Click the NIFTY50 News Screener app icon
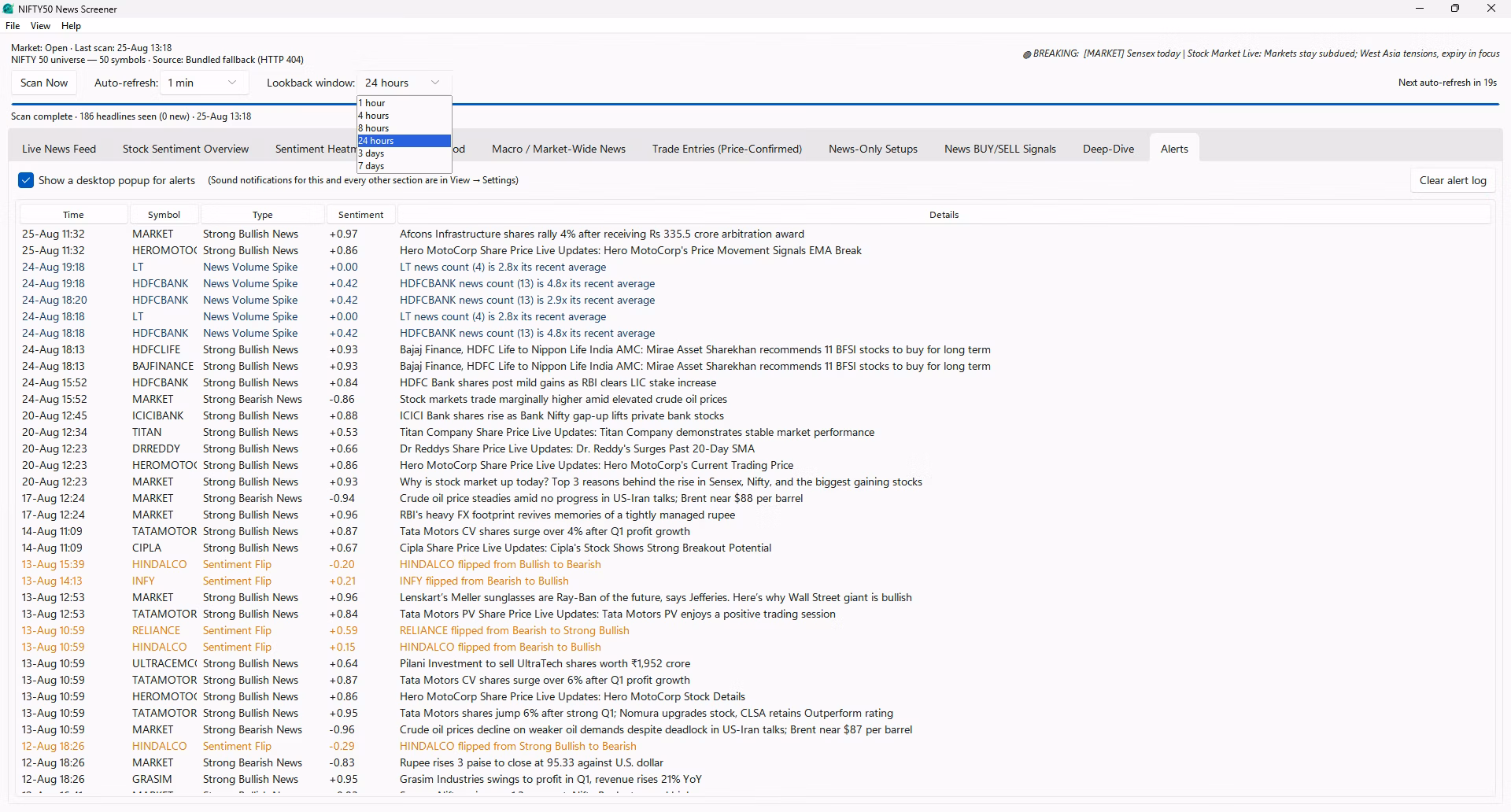The height and width of the screenshot is (812, 1511). point(8,9)
